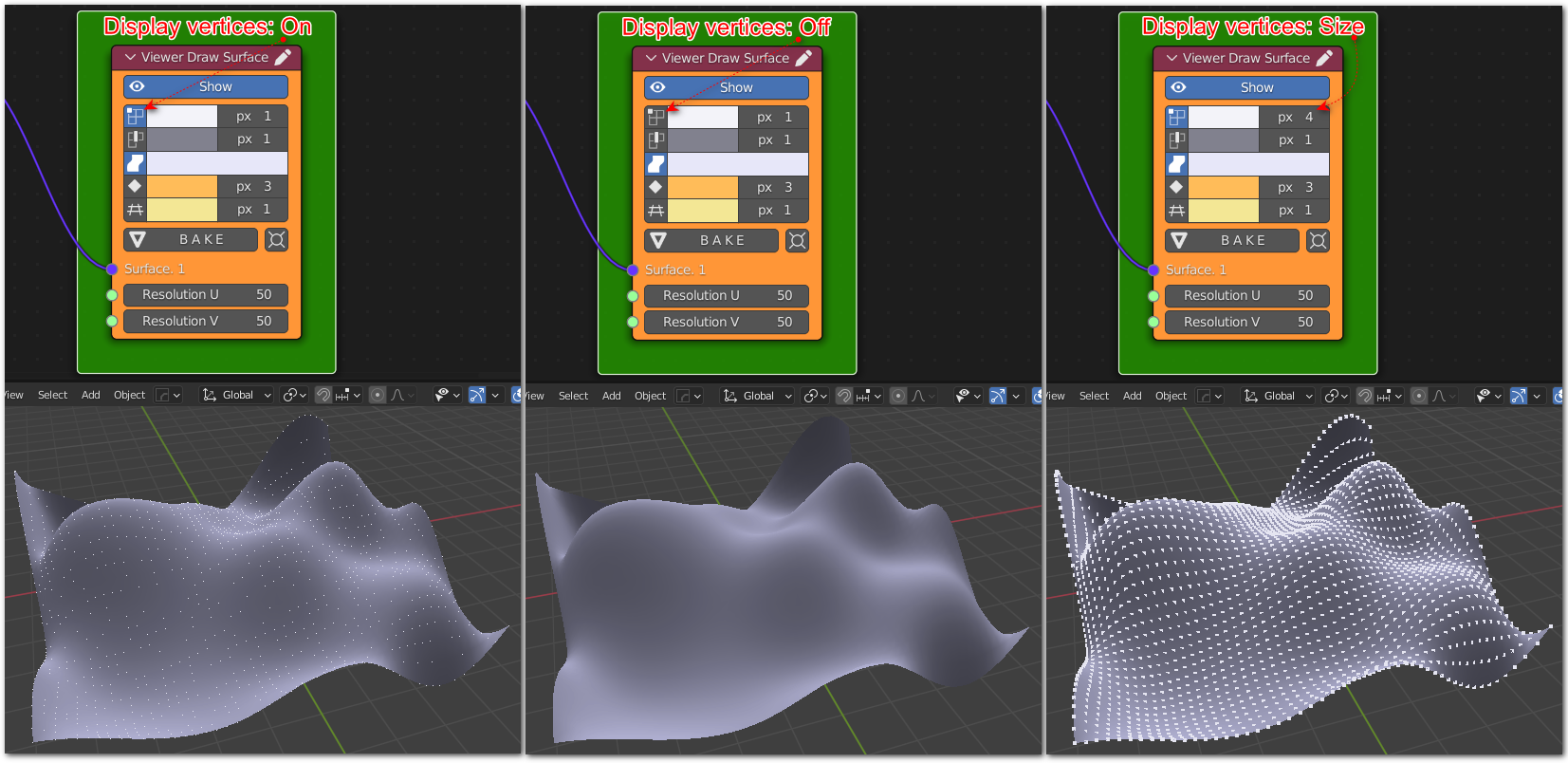Click mesh icon beside BAKE in 'Display vertices: Size' node
Image resolution: width=1568 pixels, height=763 pixels.
(1318, 240)
